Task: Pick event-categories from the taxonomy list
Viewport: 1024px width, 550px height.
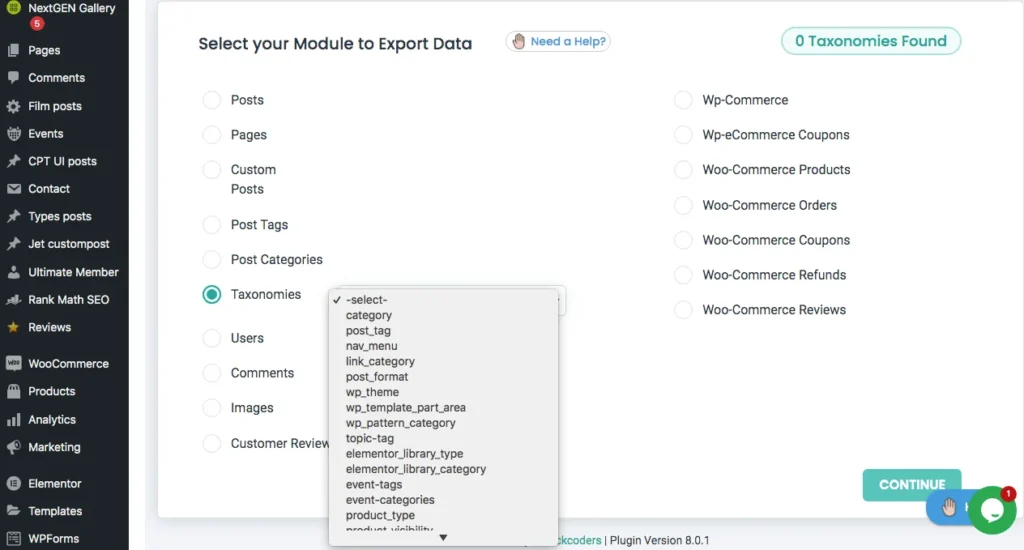Action: (390, 500)
